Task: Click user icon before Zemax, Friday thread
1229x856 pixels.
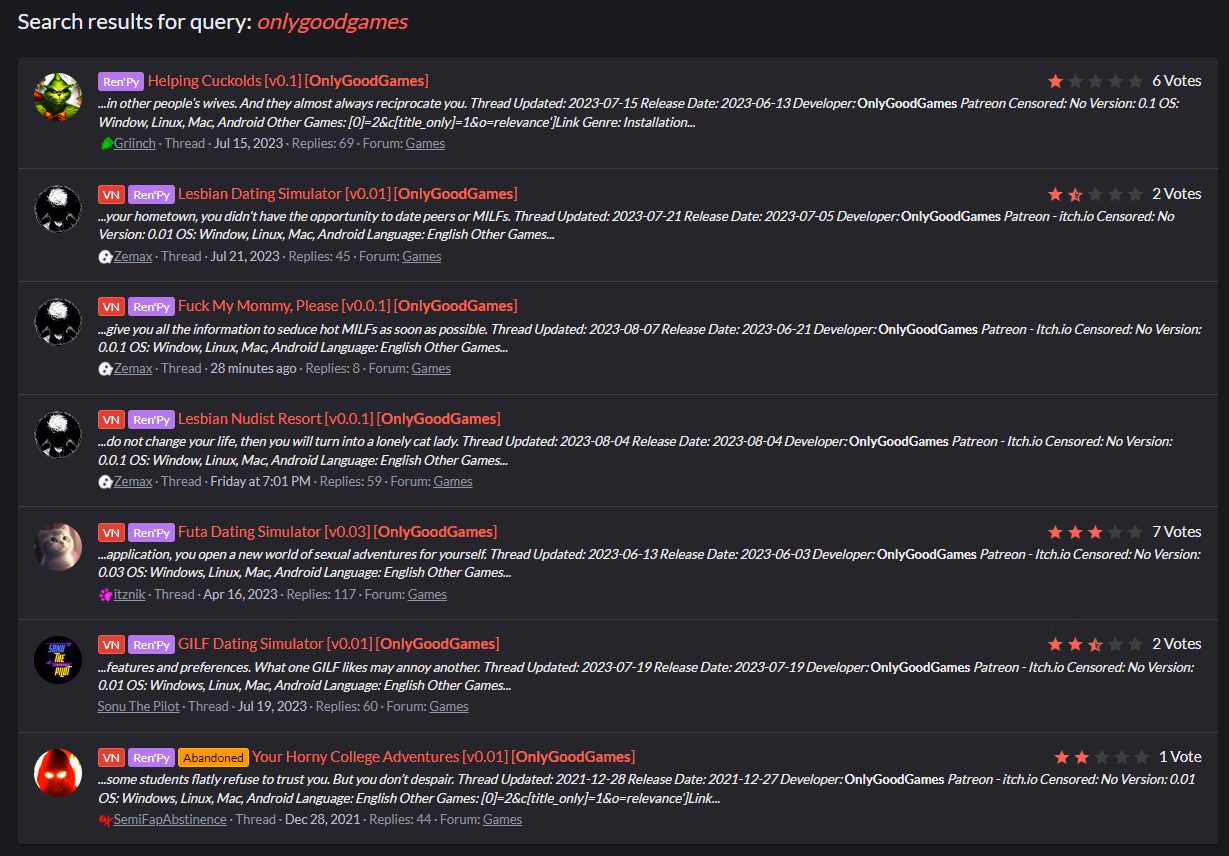Action: (105, 481)
